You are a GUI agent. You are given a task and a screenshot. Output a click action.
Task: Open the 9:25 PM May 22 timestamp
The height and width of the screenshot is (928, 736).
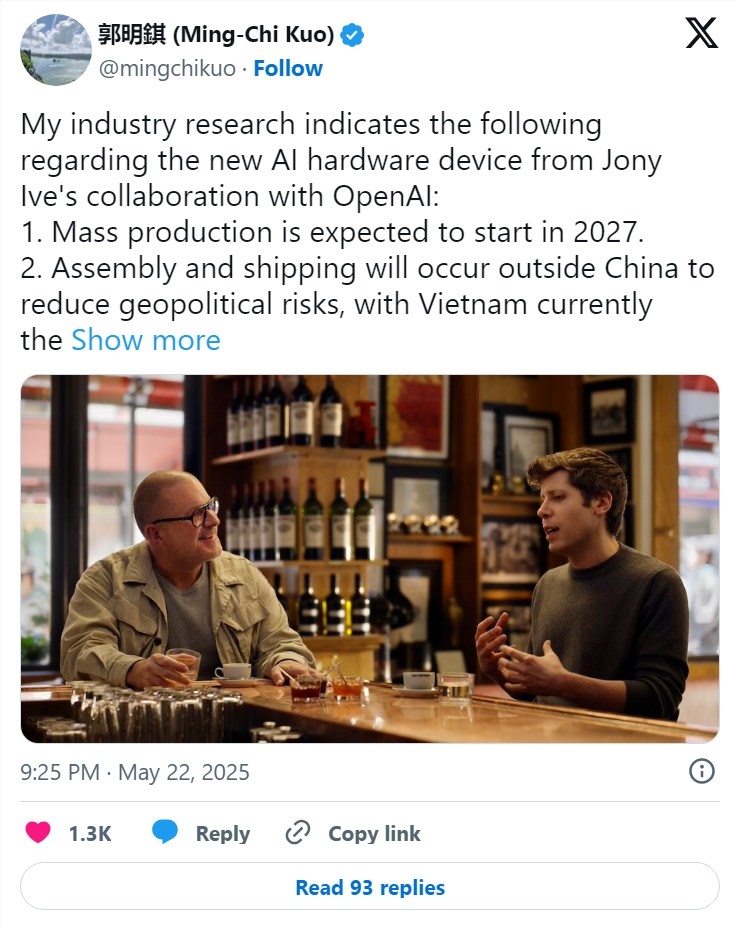(135, 772)
